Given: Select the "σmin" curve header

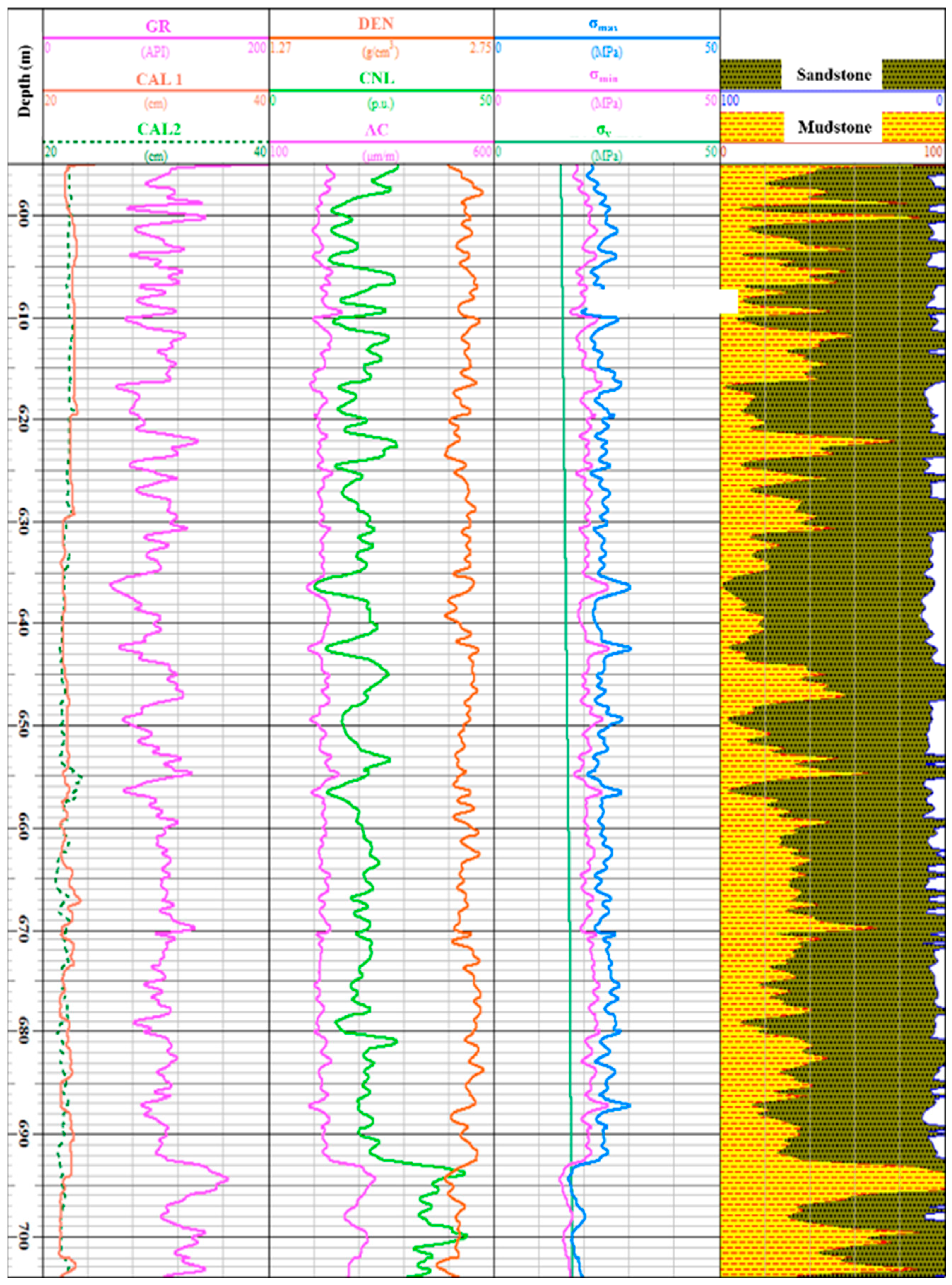Looking at the screenshot, I should pos(603,76).
